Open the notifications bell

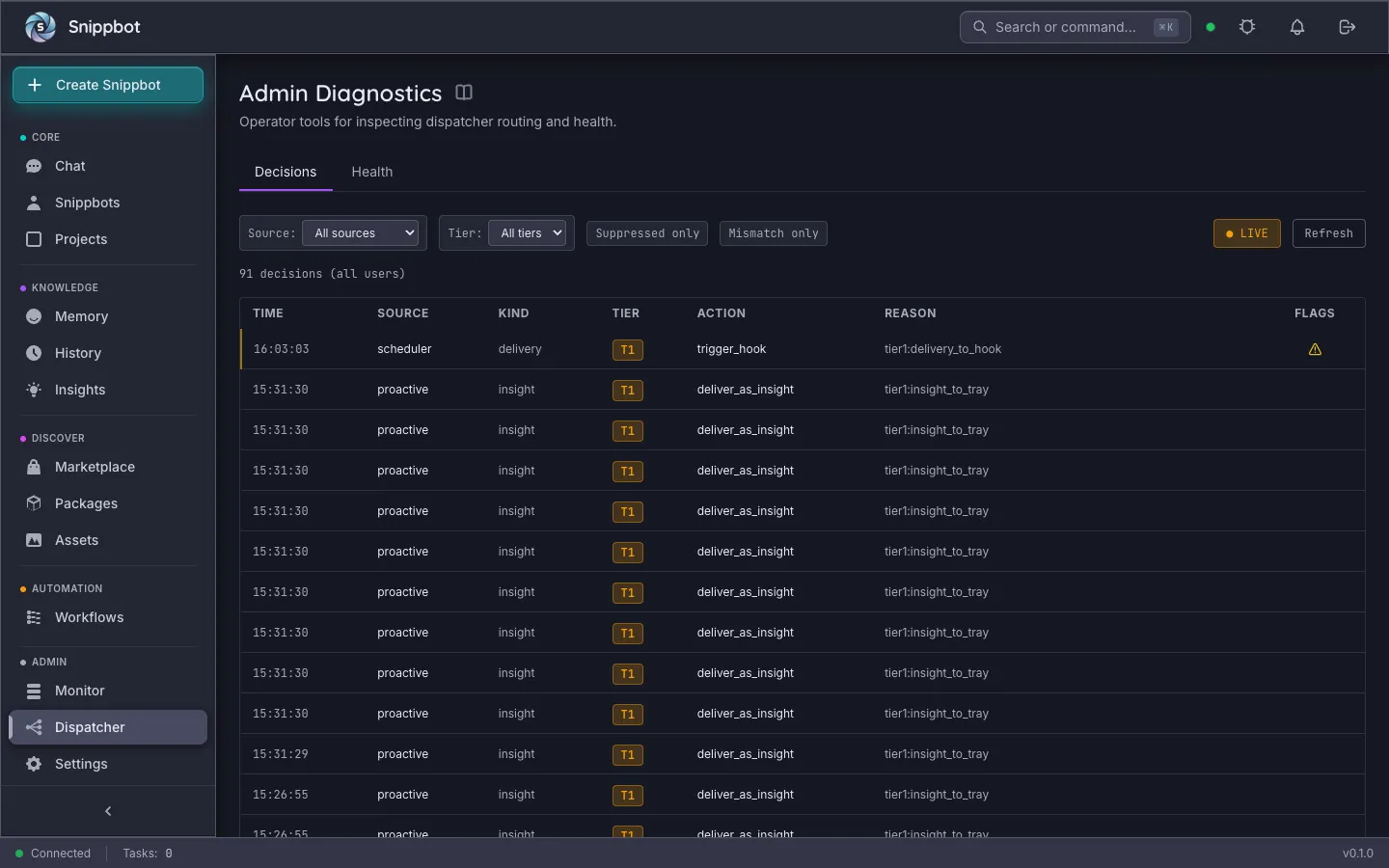click(1297, 27)
